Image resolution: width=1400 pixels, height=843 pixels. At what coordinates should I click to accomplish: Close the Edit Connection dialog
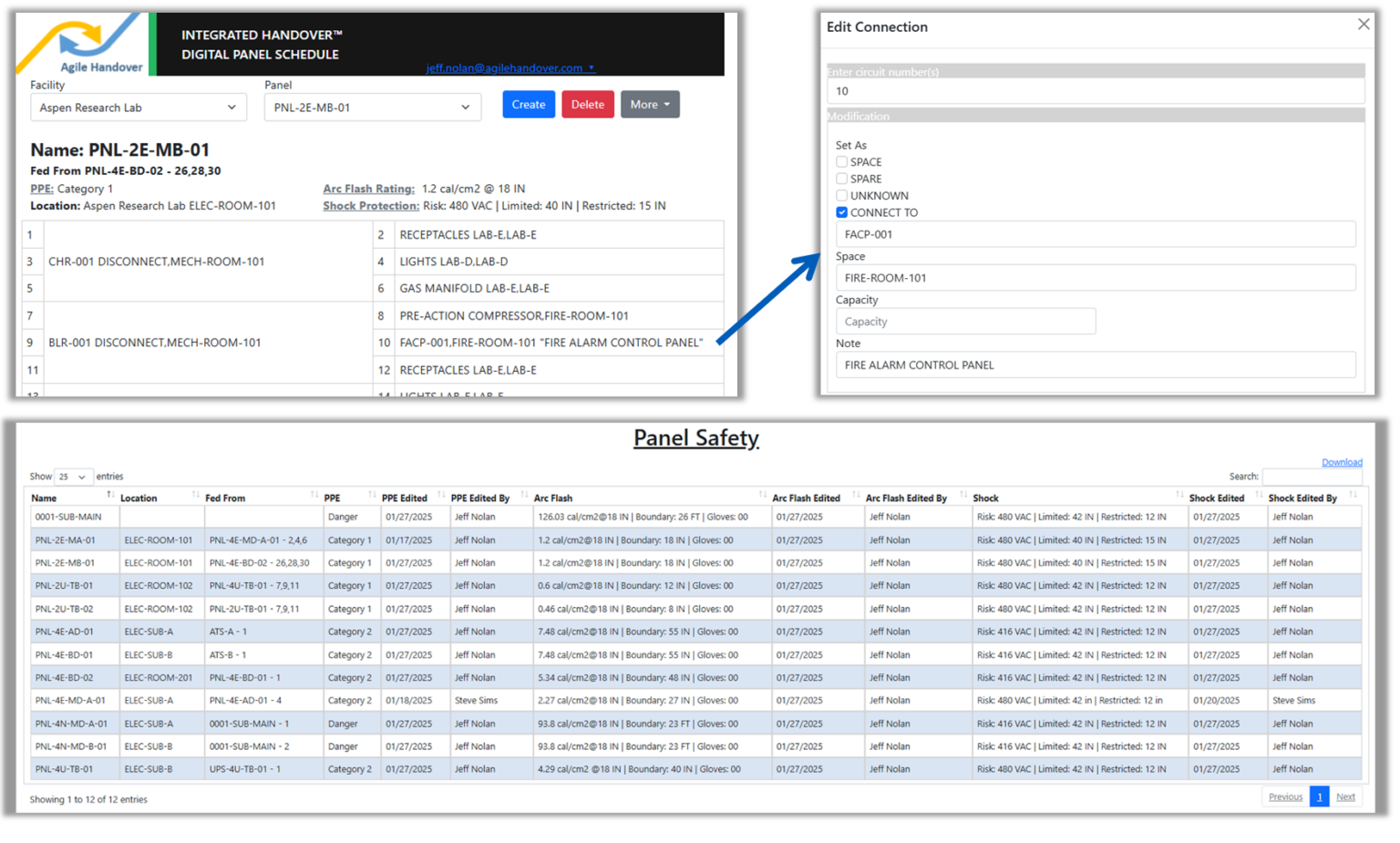click(1363, 25)
